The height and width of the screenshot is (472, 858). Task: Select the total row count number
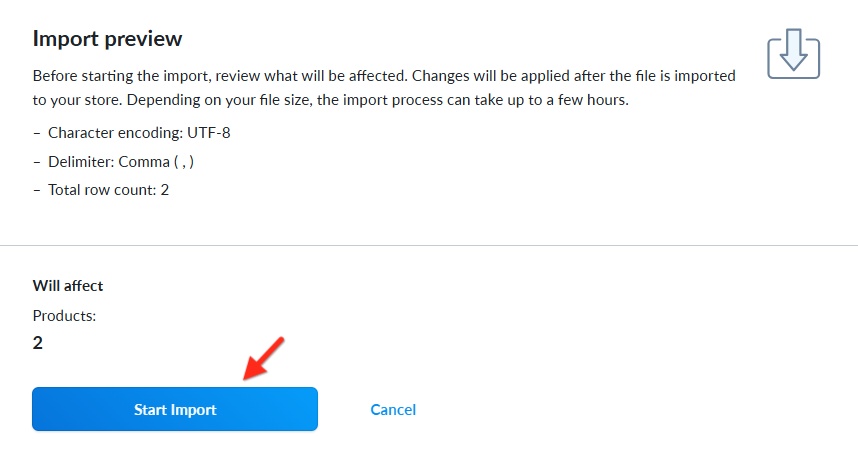tap(165, 190)
